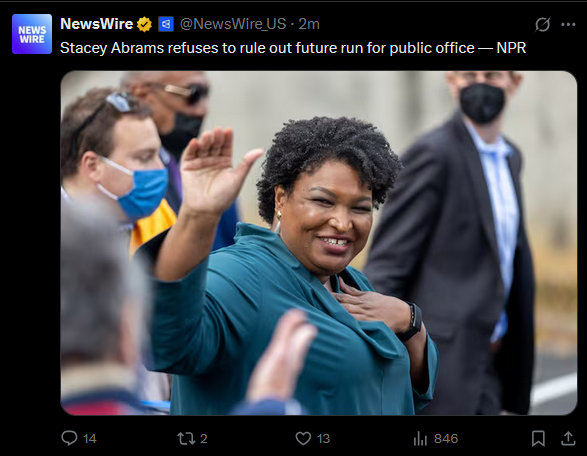The width and height of the screenshot is (587, 456).
Task: Share the post via upload arrow icon
Action: [x=568, y=438]
